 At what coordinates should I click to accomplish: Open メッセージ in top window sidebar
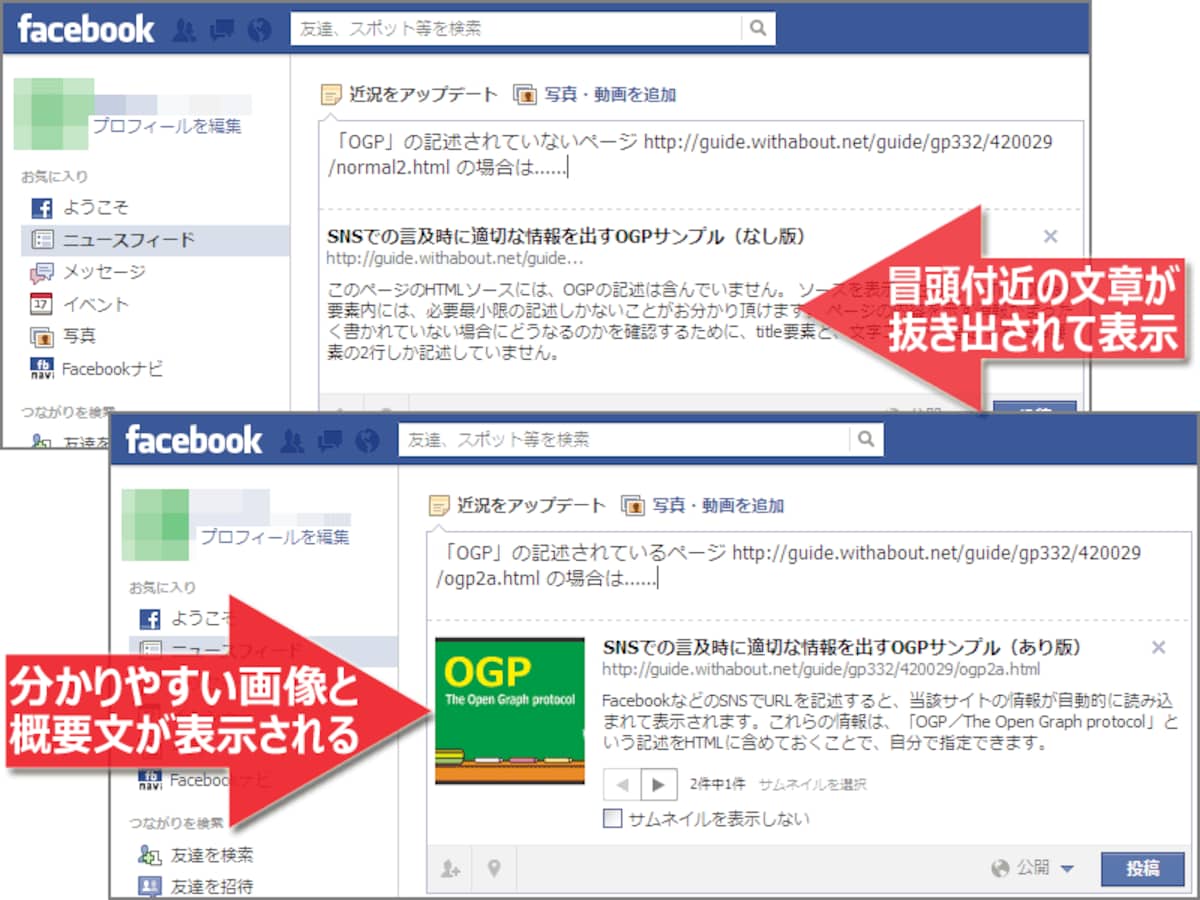[x=105, y=272]
